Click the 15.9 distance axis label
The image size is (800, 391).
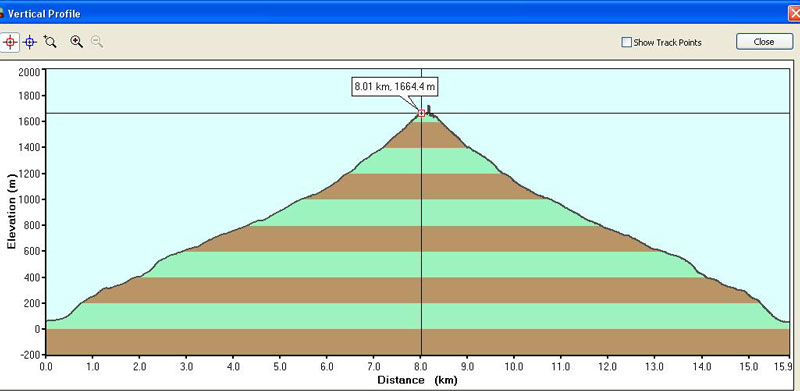[783, 366]
